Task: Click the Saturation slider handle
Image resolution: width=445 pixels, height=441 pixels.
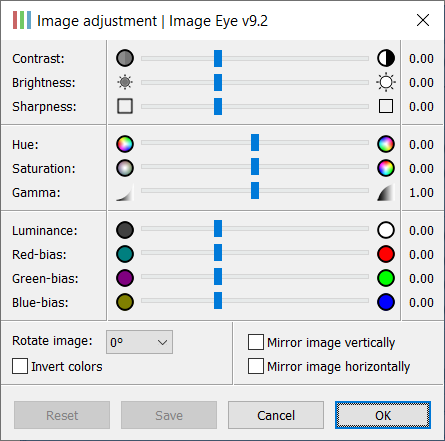Action: (255, 166)
